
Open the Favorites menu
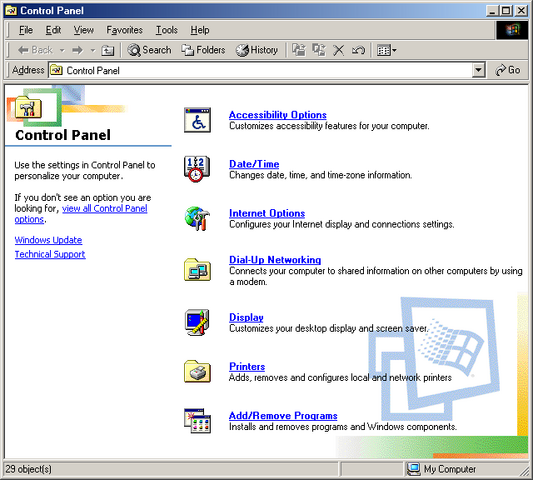[124, 30]
